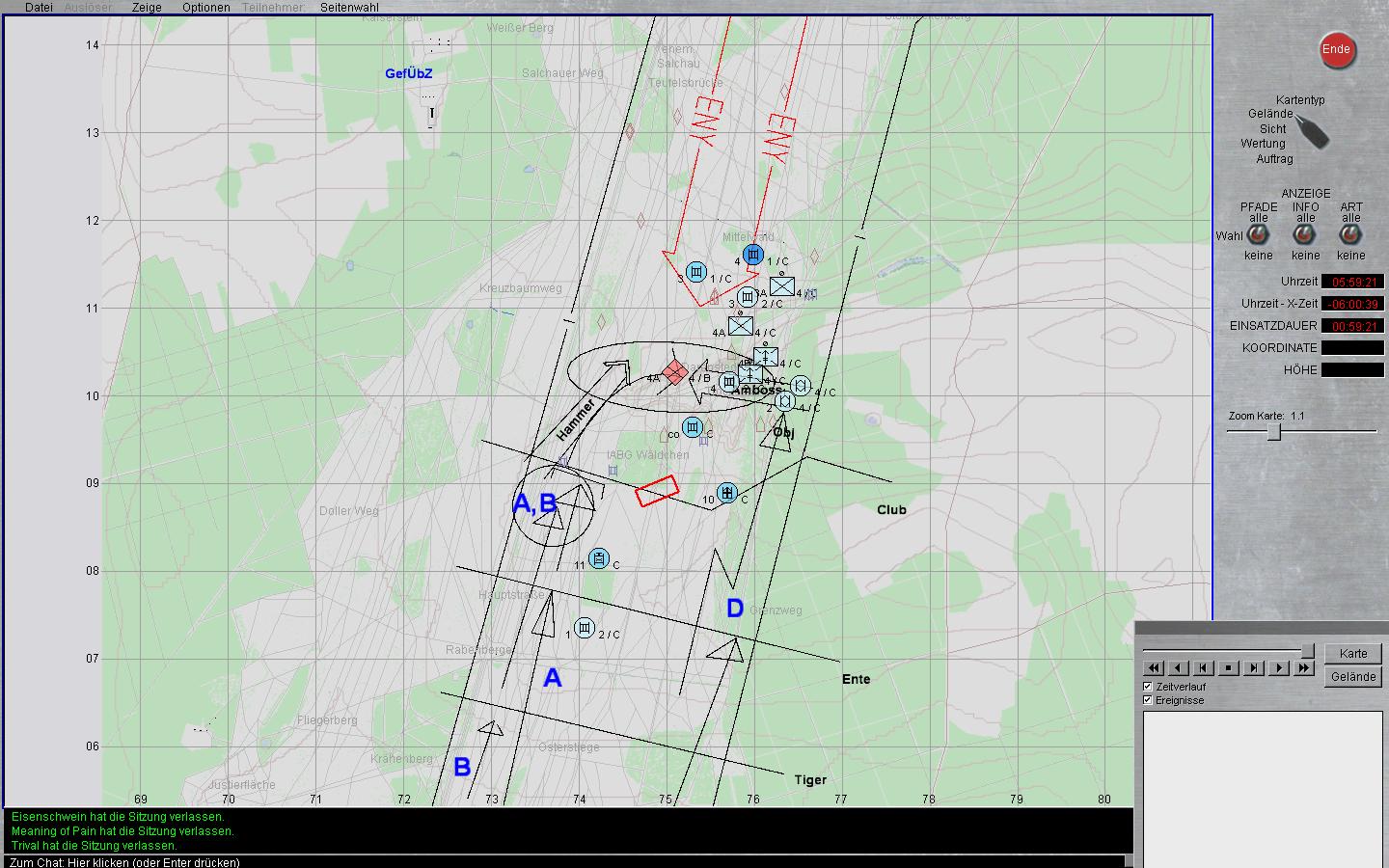Screen dimensions: 1389x868
Task: Open the Datei menu
Action: 39,8
